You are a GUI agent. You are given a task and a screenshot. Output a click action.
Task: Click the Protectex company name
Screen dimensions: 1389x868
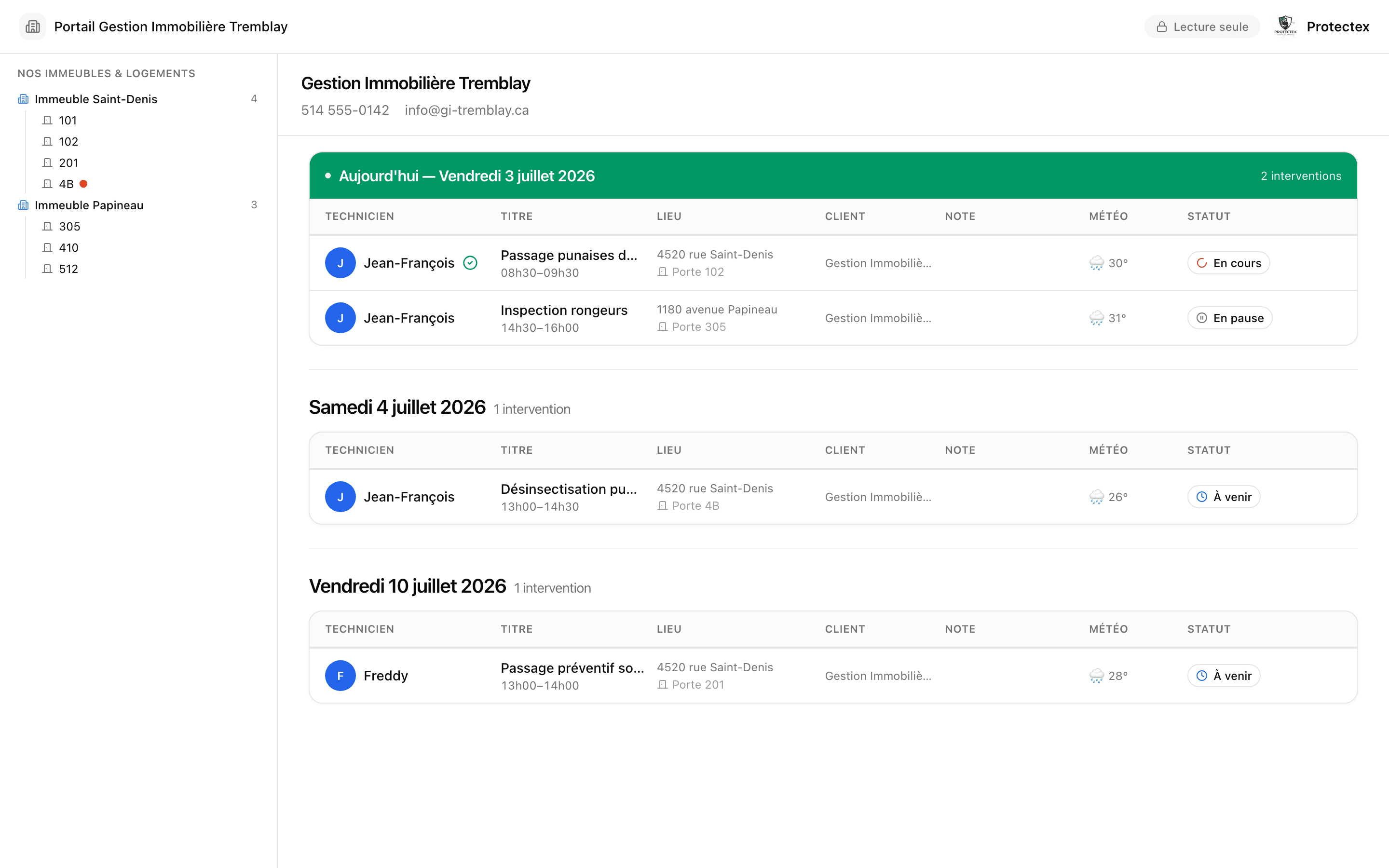click(1337, 27)
